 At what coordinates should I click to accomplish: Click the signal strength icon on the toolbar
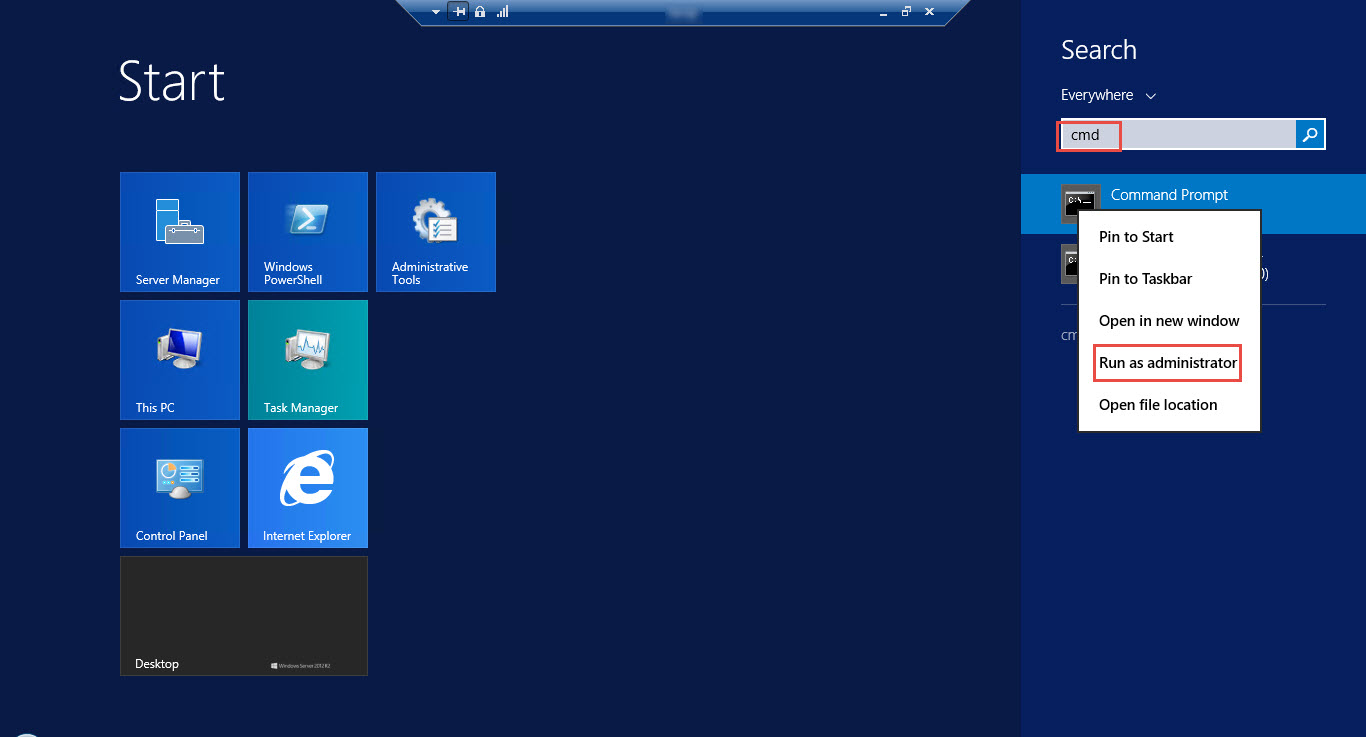pos(501,11)
